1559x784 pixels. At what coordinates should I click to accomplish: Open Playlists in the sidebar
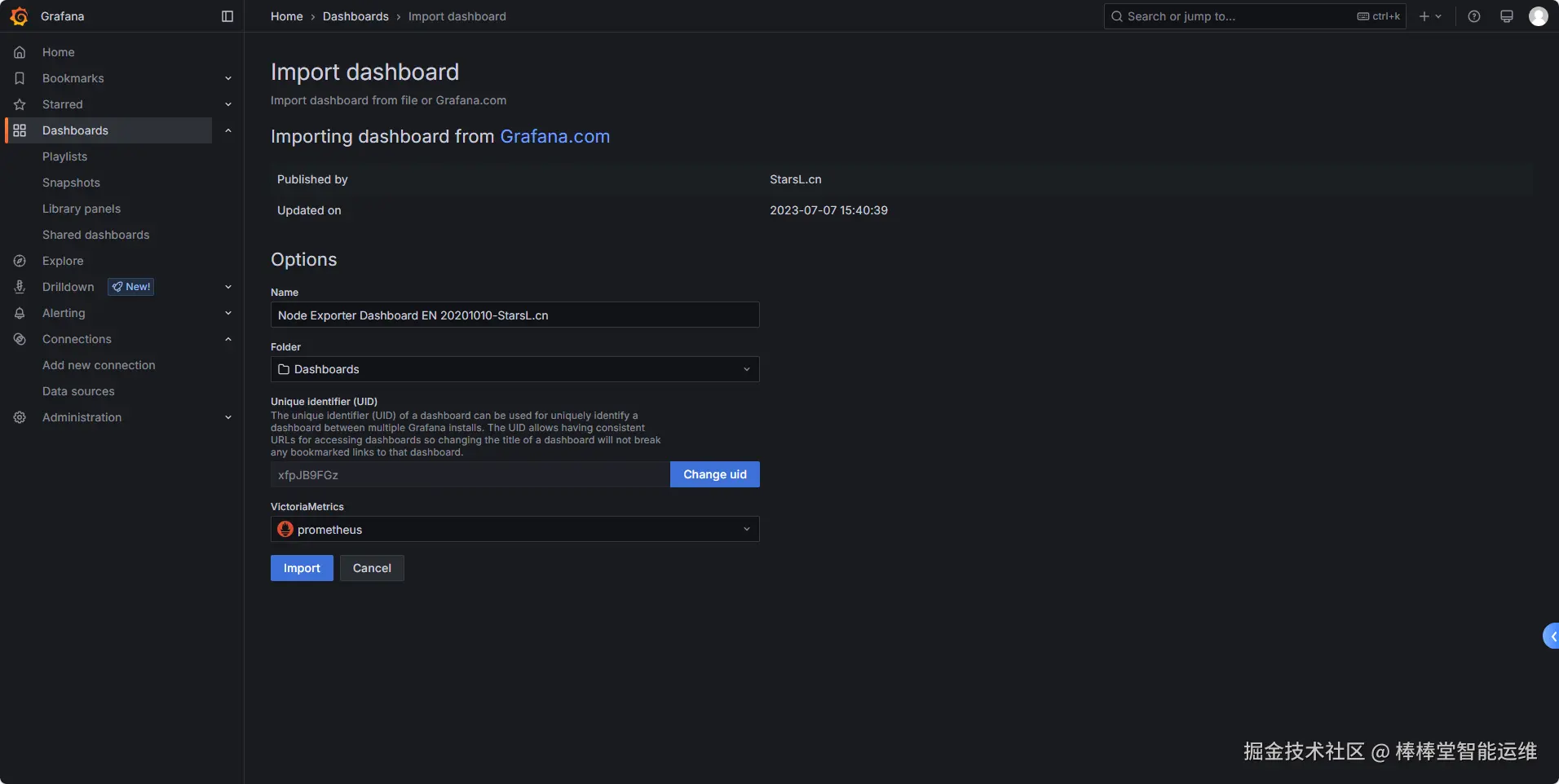click(64, 156)
